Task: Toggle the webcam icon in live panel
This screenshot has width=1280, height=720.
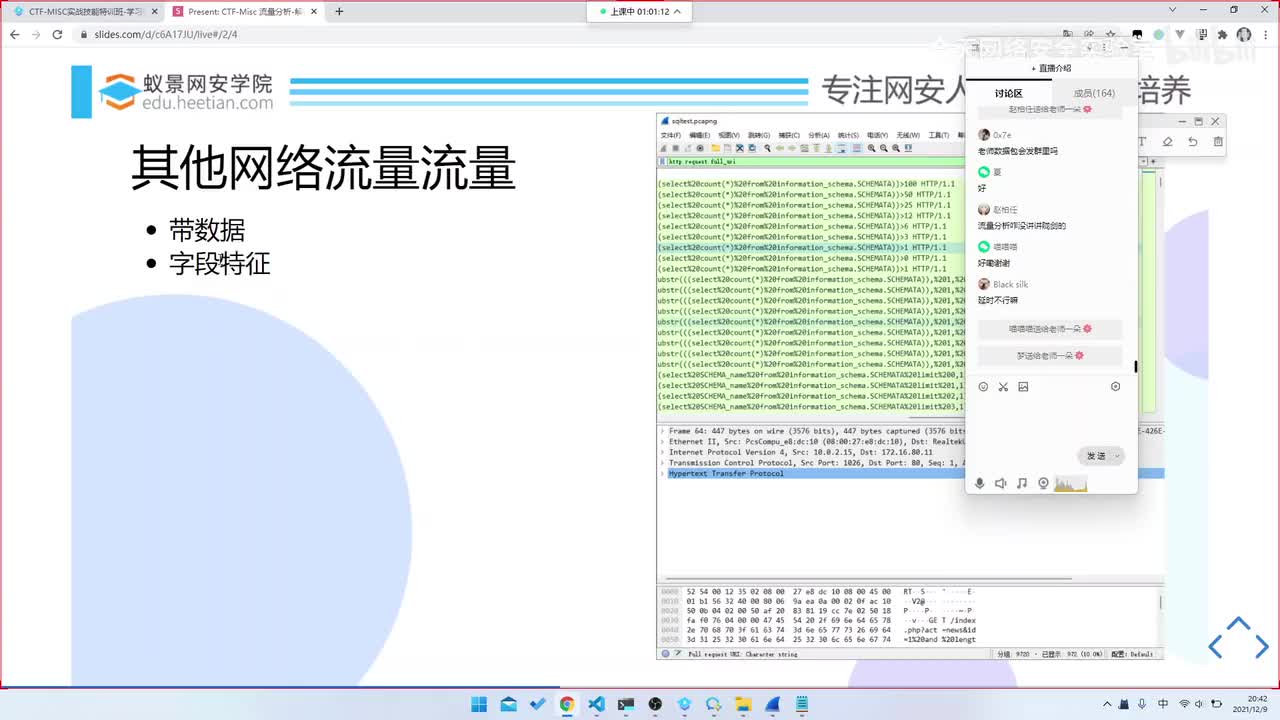Action: pyautogui.click(x=1043, y=483)
